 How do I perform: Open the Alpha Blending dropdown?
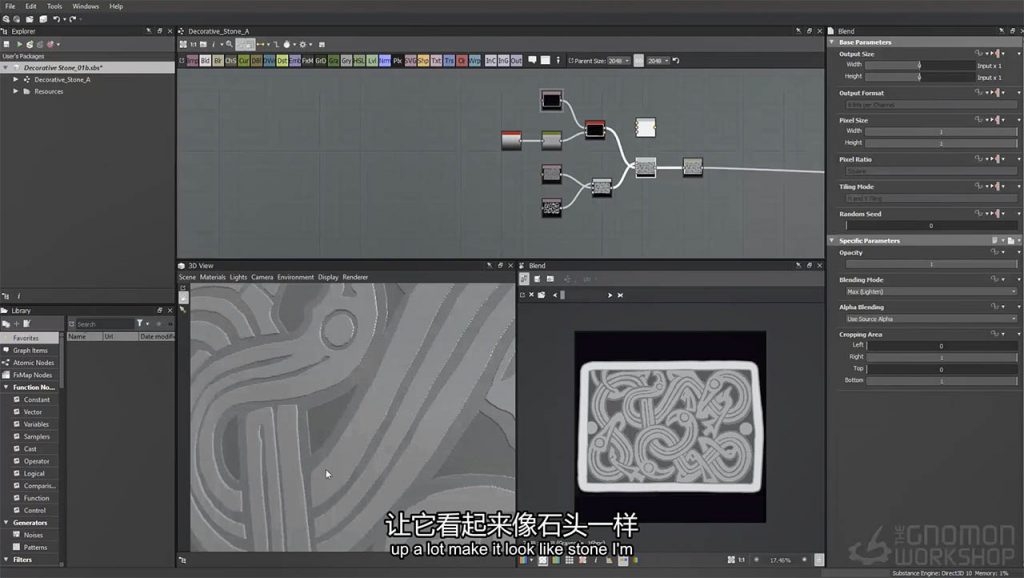931,319
